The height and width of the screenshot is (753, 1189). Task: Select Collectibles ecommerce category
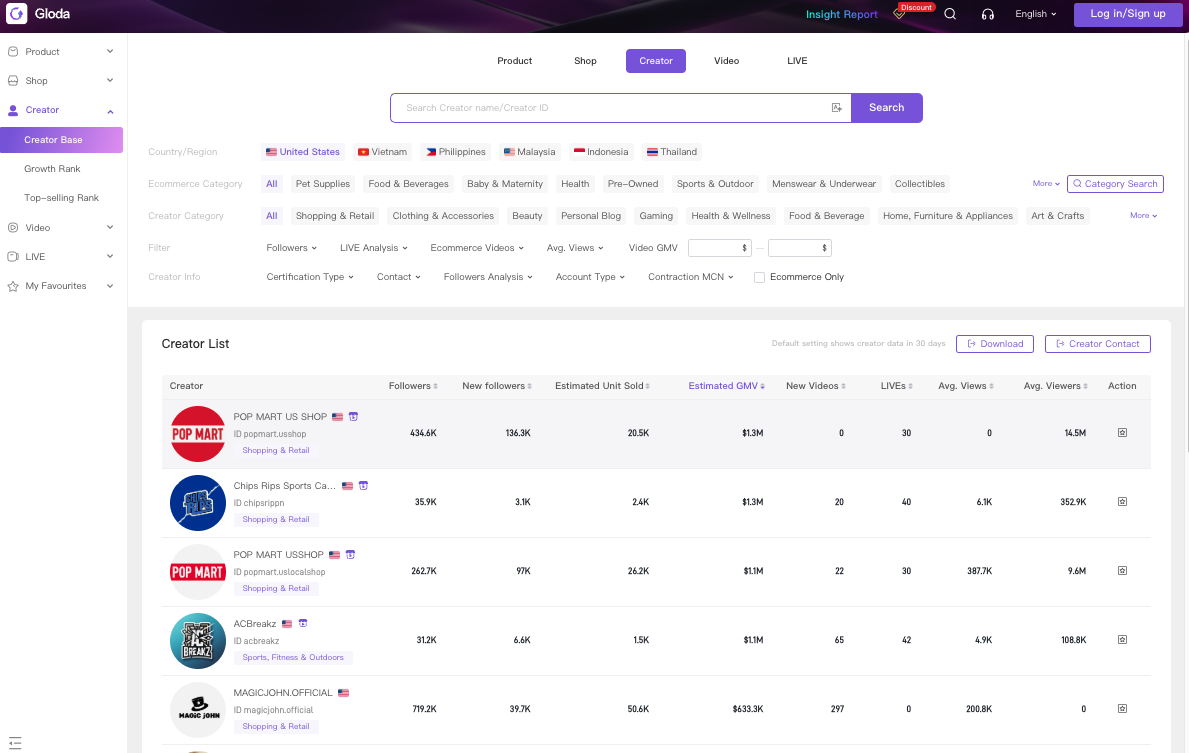pyautogui.click(x=920, y=184)
